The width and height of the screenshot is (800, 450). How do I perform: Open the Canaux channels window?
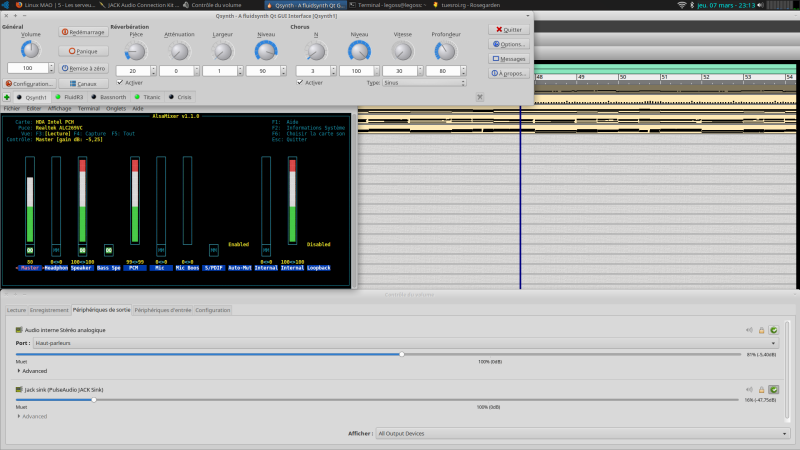pyautogui.click(x=85, y=84)
